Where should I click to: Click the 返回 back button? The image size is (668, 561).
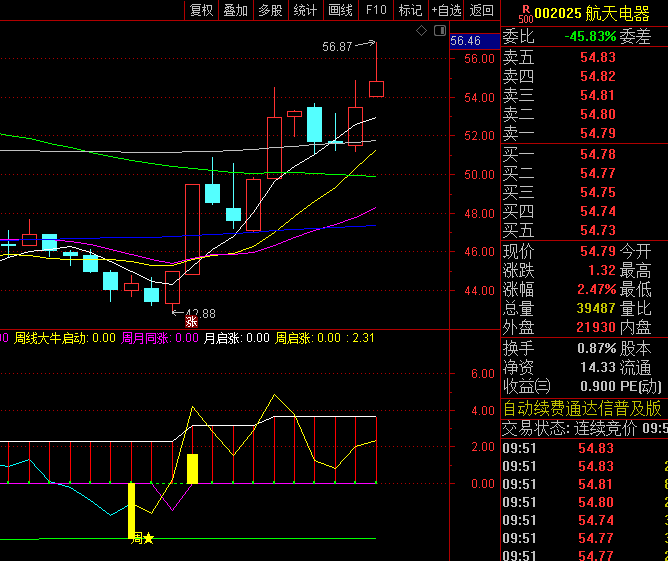tap(482, 10)
